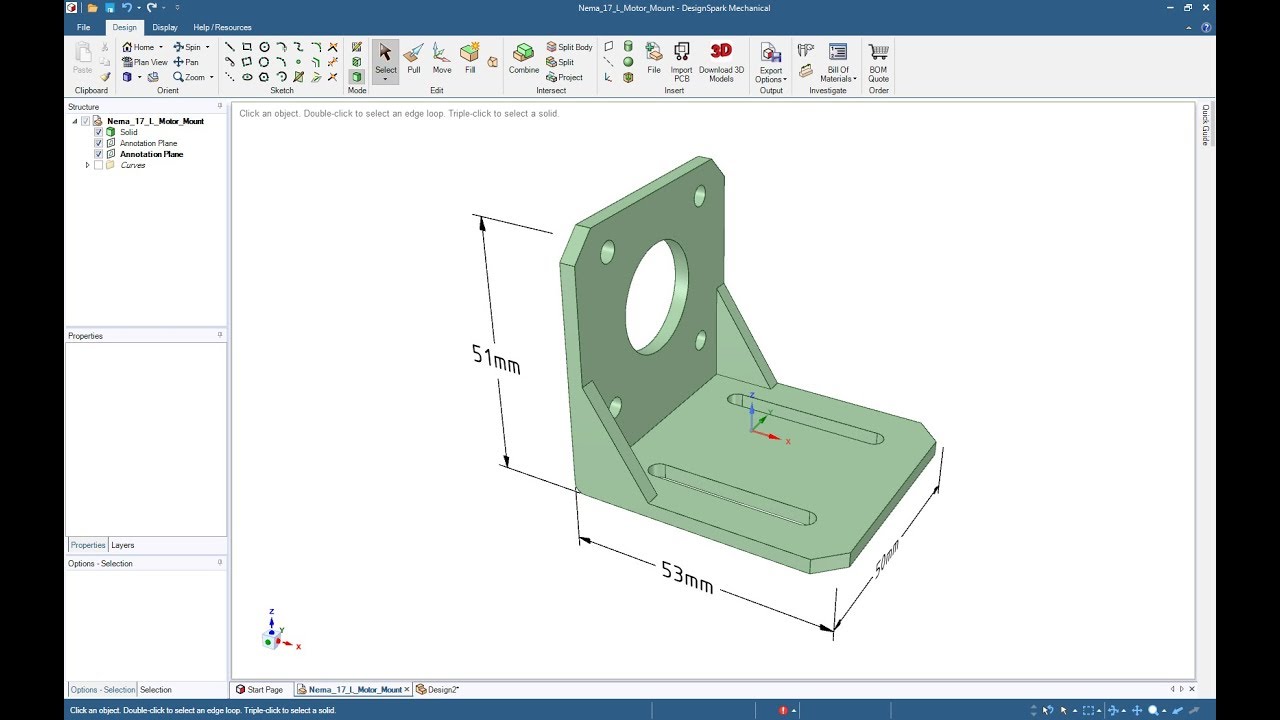Collapse the Nema_17_L_Motor_Mount tree node

(74, 121)
